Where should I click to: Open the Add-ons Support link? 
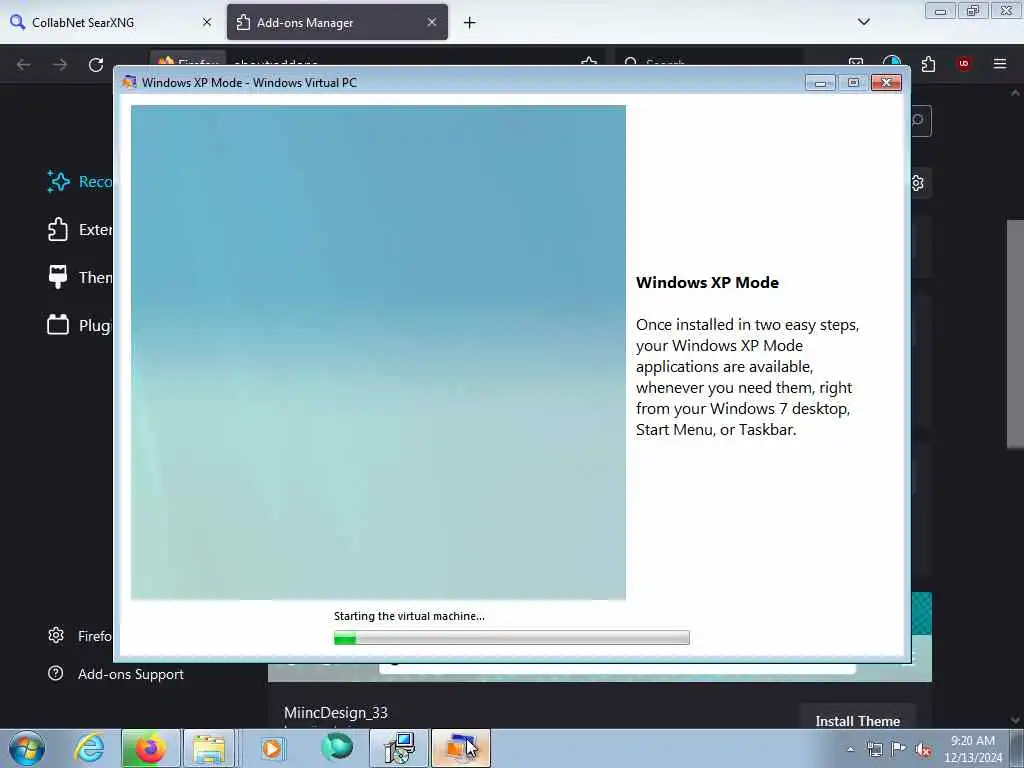116,674
